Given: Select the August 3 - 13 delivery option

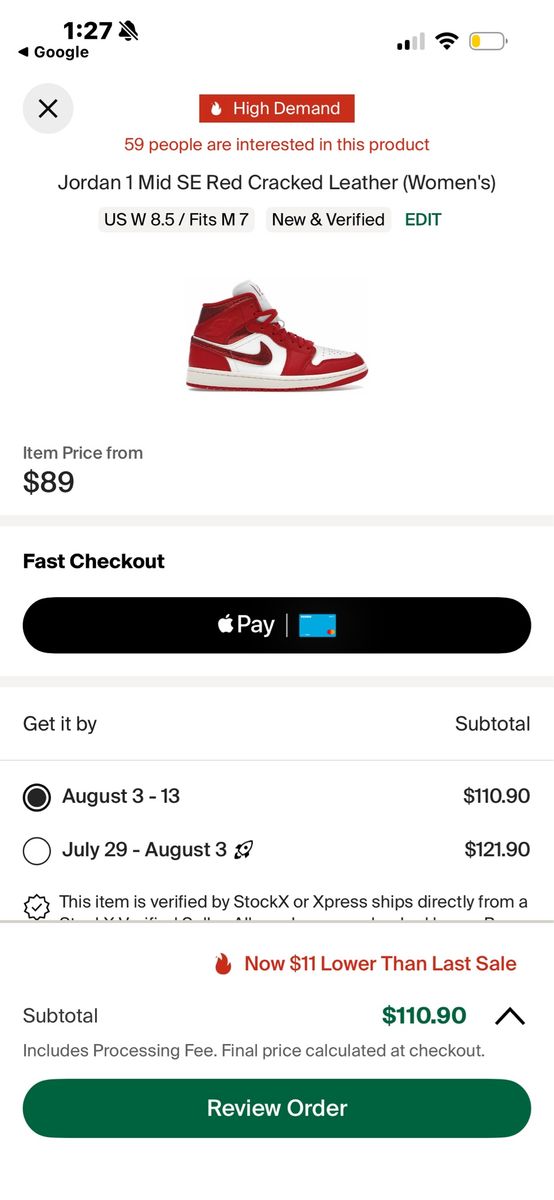Looking at the screenshot, I should pyautogui.click(x=277, y=797).
